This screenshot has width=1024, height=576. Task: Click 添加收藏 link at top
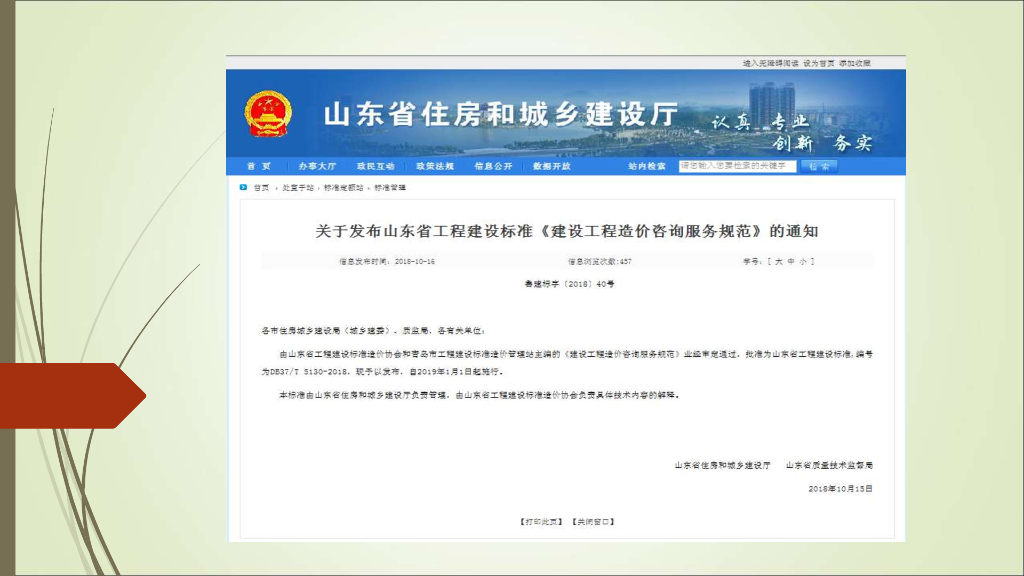tap(855, 63)
